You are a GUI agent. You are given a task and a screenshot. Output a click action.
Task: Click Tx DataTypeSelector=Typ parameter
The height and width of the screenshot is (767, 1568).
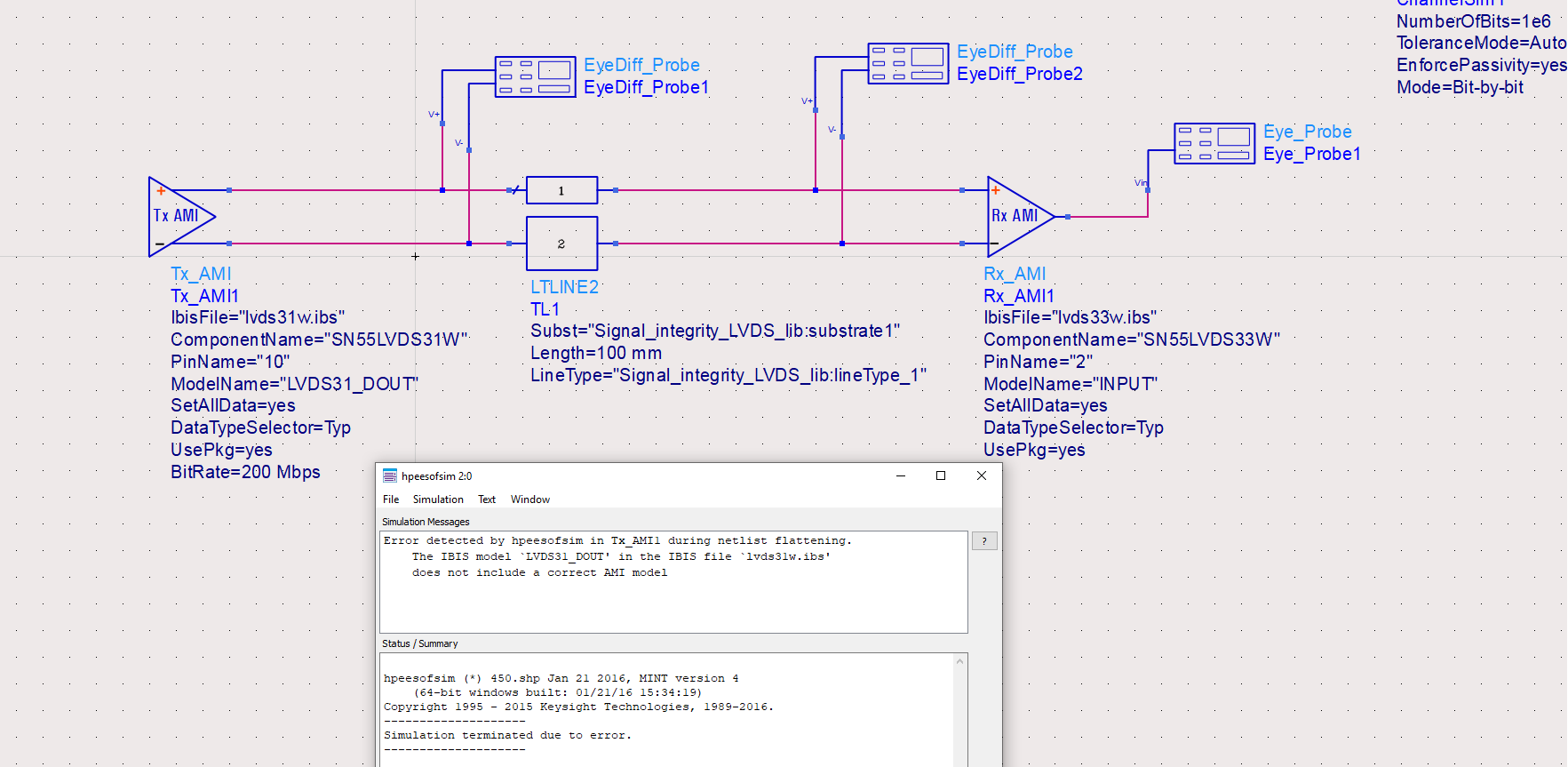260,427
